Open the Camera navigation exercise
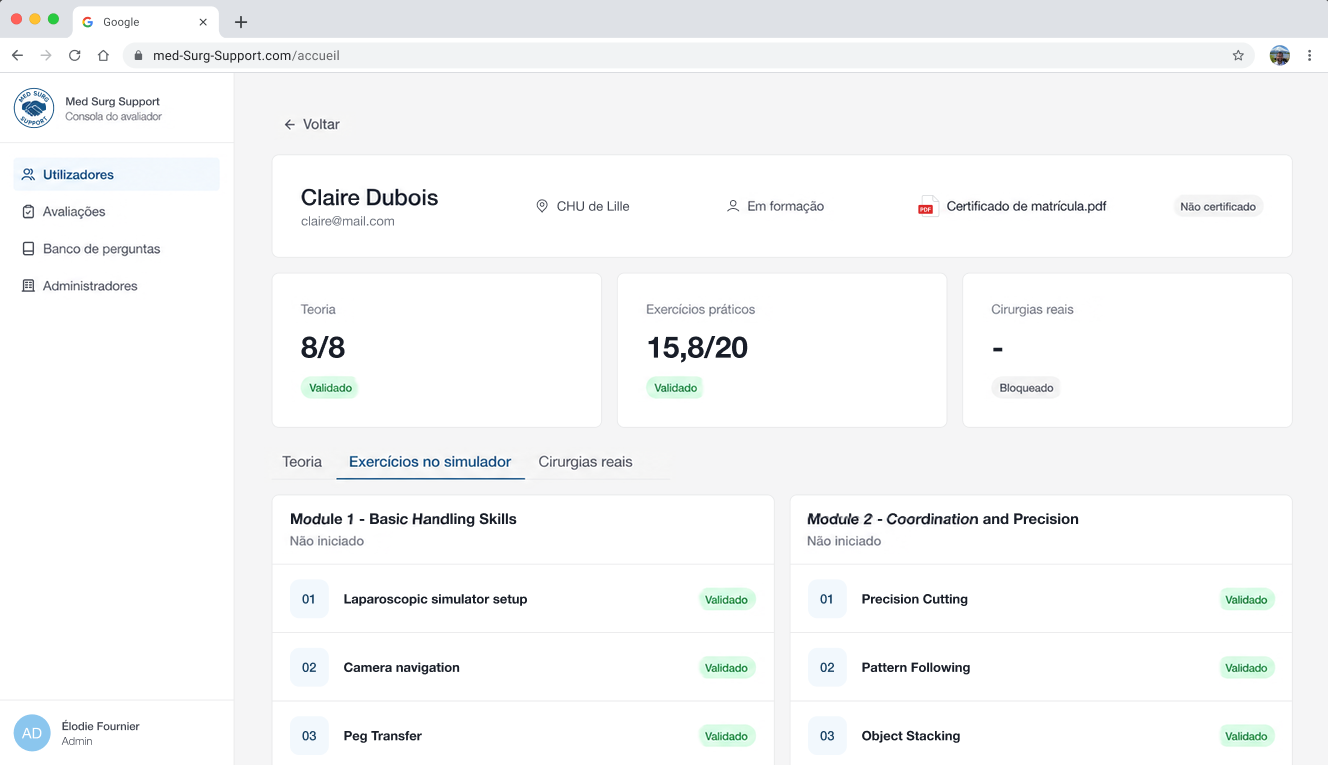The image size is (1328, 765). [x=523, y=667]
